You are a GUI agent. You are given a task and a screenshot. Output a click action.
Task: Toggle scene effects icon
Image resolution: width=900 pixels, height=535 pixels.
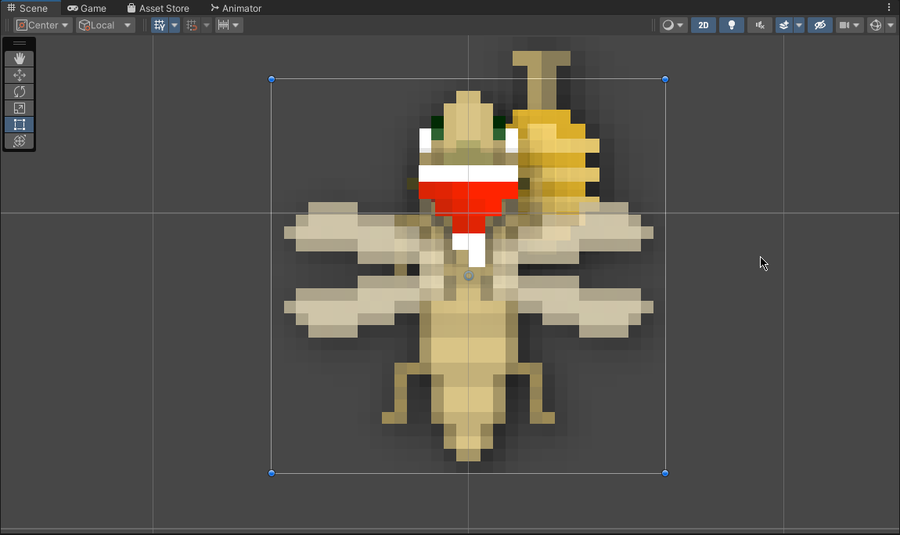coord(784,25)
